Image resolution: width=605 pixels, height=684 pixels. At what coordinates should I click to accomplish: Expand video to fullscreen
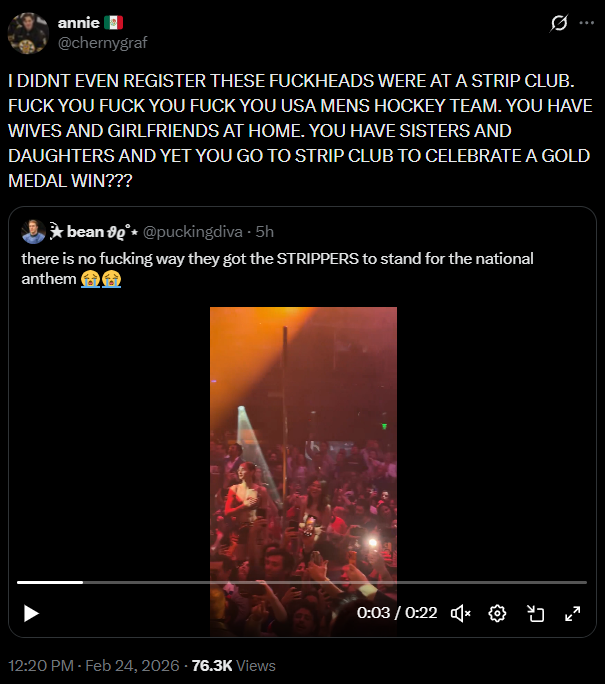(x=572, y=613)
